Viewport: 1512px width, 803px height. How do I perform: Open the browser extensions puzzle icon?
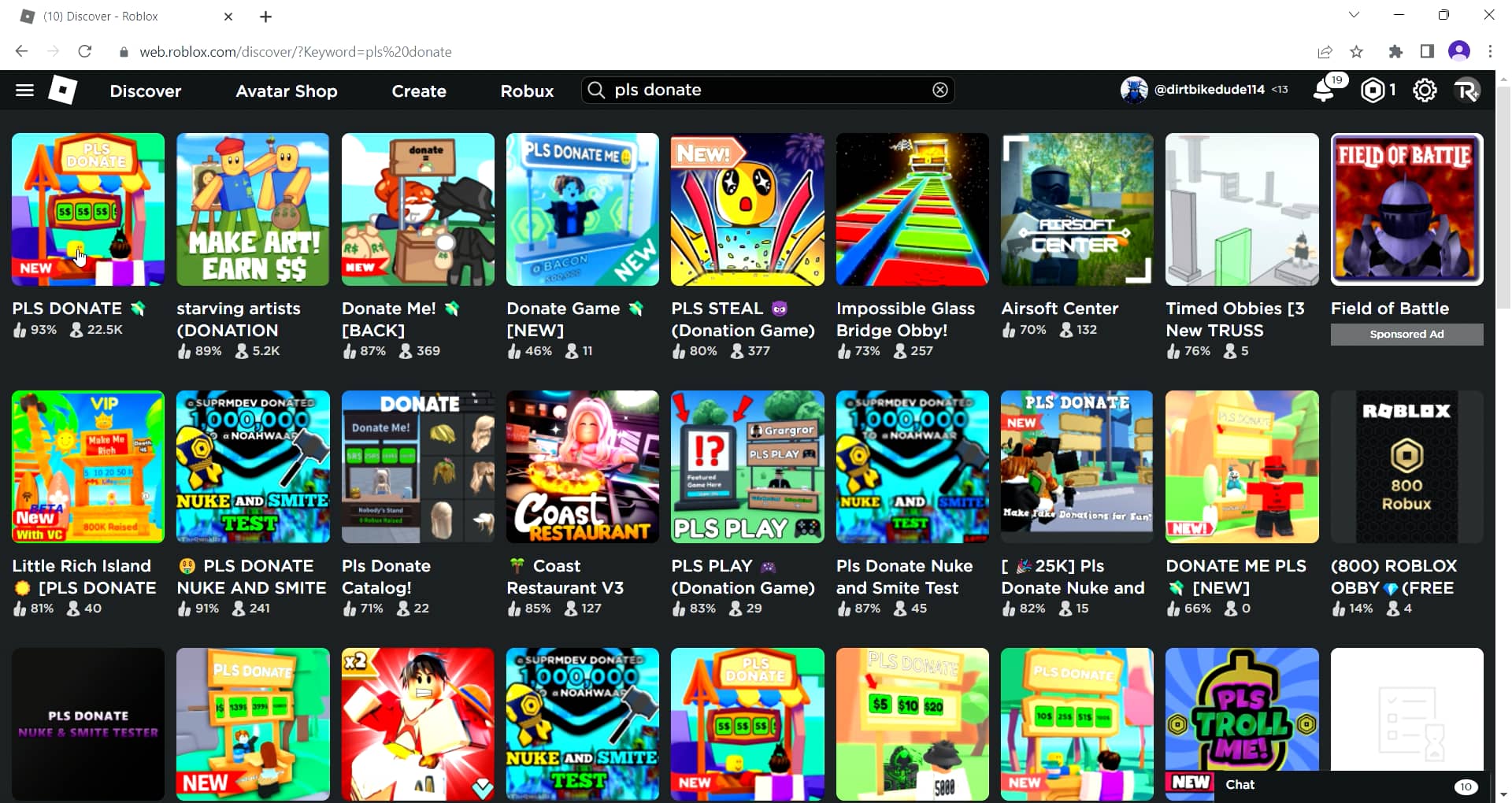(1397, 51)
